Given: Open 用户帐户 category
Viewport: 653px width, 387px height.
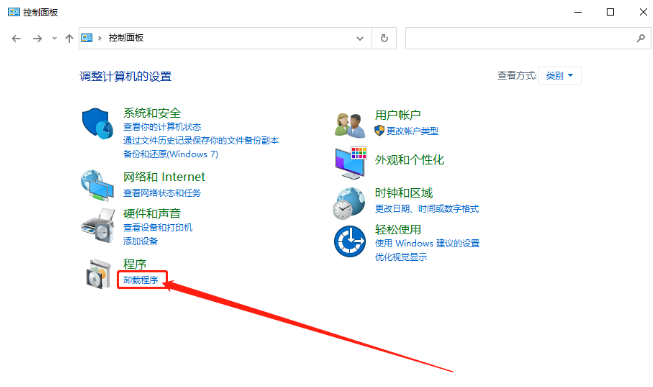Looking at the screenshot, I should coord(398,115).
